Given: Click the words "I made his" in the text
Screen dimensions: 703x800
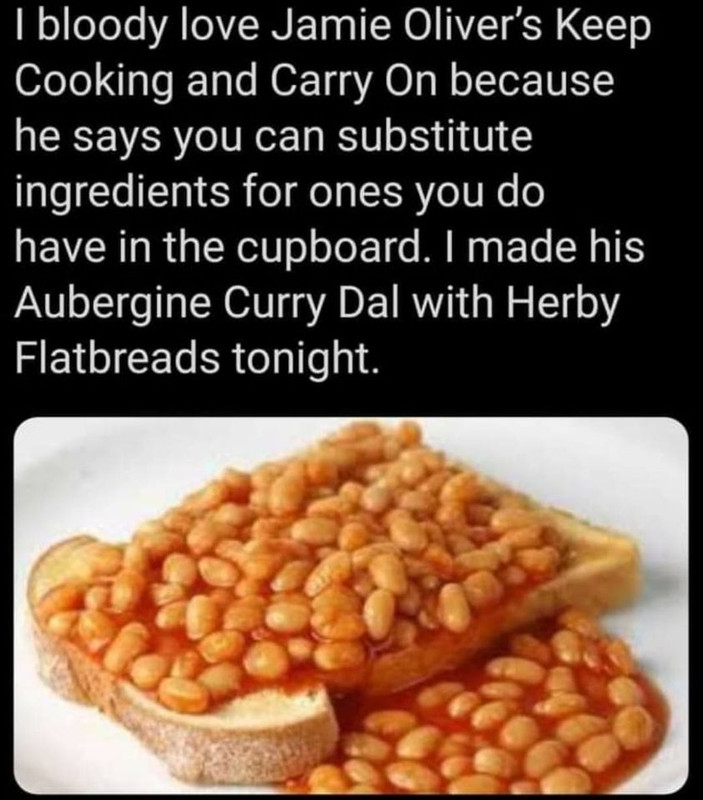Looking at the screenshot, I should (x=541, y=247).
